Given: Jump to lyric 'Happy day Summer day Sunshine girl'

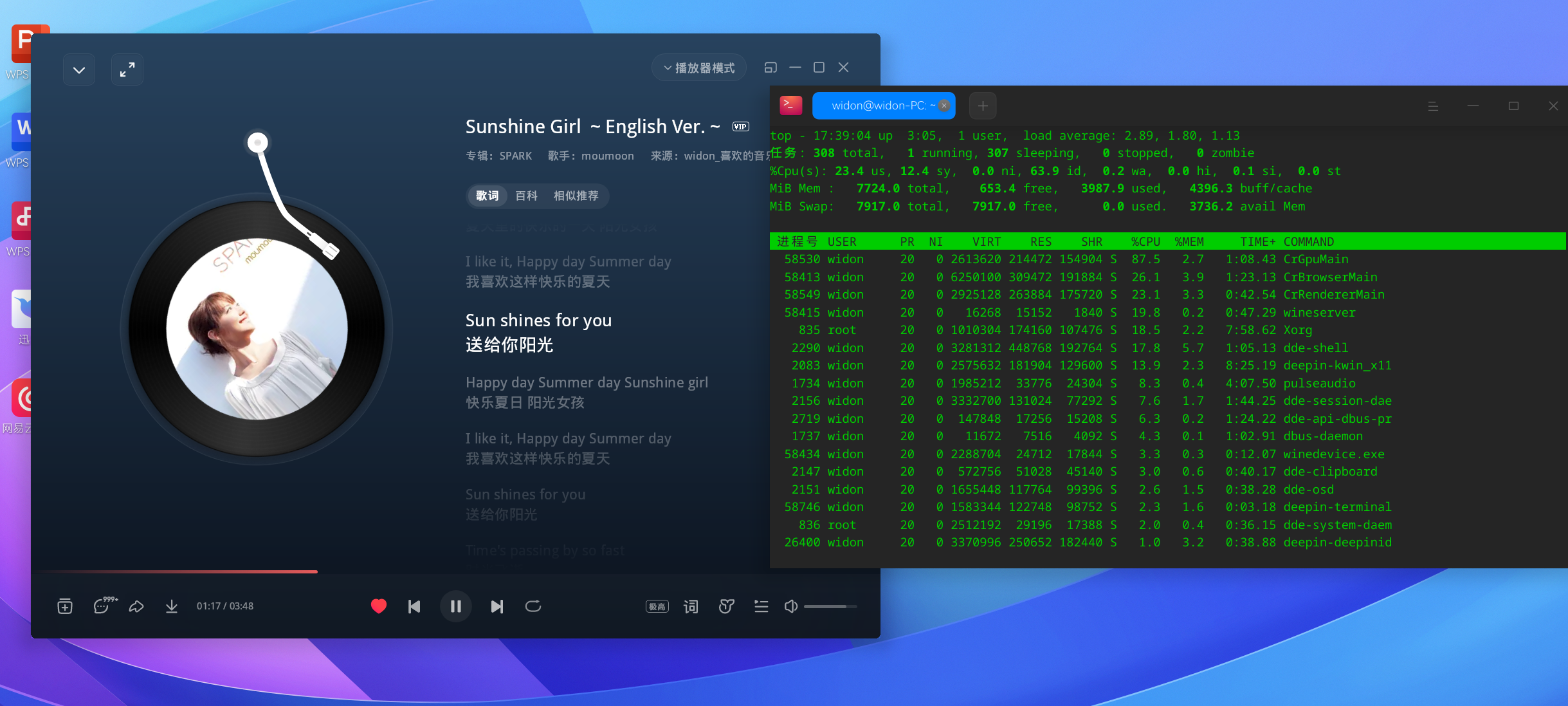Looking at the screenshot, I should pos(587,382).
